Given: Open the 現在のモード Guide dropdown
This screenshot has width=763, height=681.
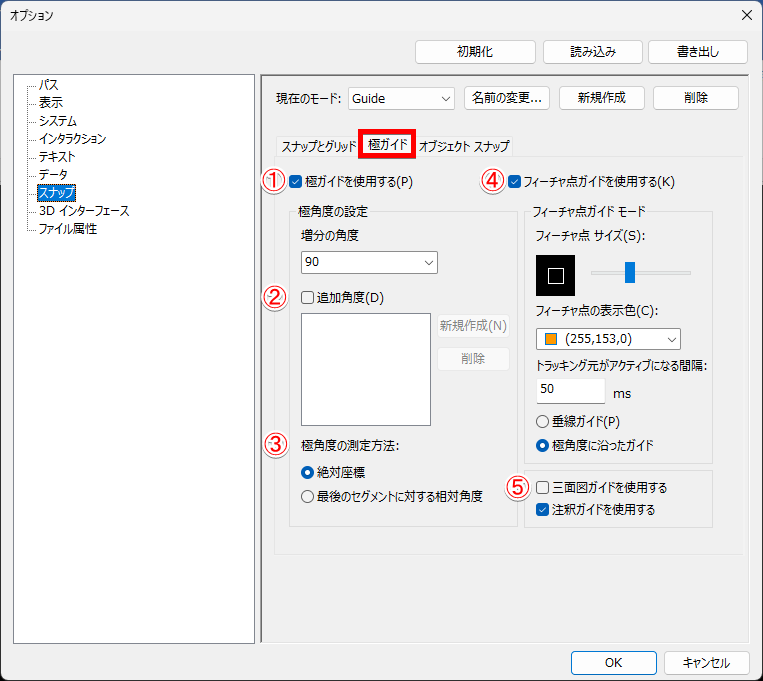Looking at the screenshot, I should click(401, 99).
